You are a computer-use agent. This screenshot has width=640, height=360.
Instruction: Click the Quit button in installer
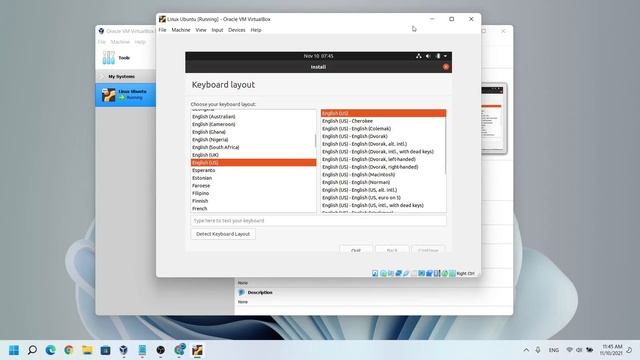(356, 249)
